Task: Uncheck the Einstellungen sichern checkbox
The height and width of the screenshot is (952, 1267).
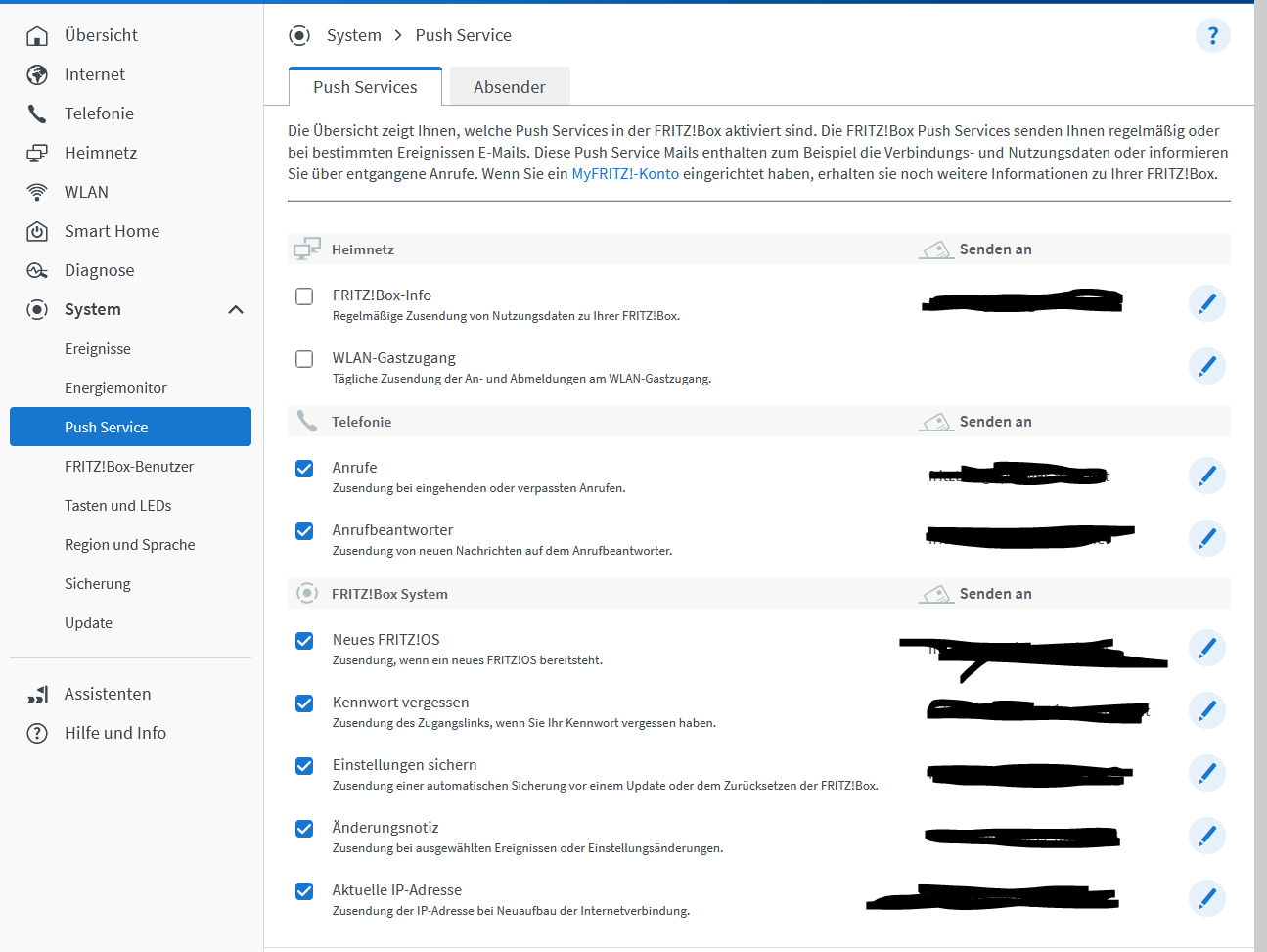Action: (304, 766)
